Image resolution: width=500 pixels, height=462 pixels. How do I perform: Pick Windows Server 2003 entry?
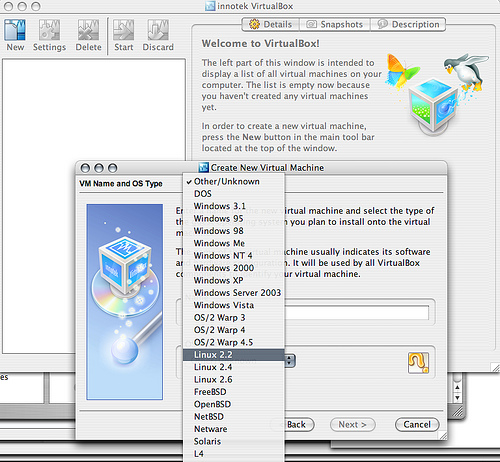point(234,293)
